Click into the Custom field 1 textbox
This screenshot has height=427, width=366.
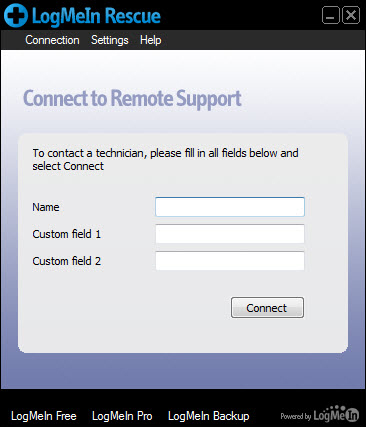(x=230, y=234)
